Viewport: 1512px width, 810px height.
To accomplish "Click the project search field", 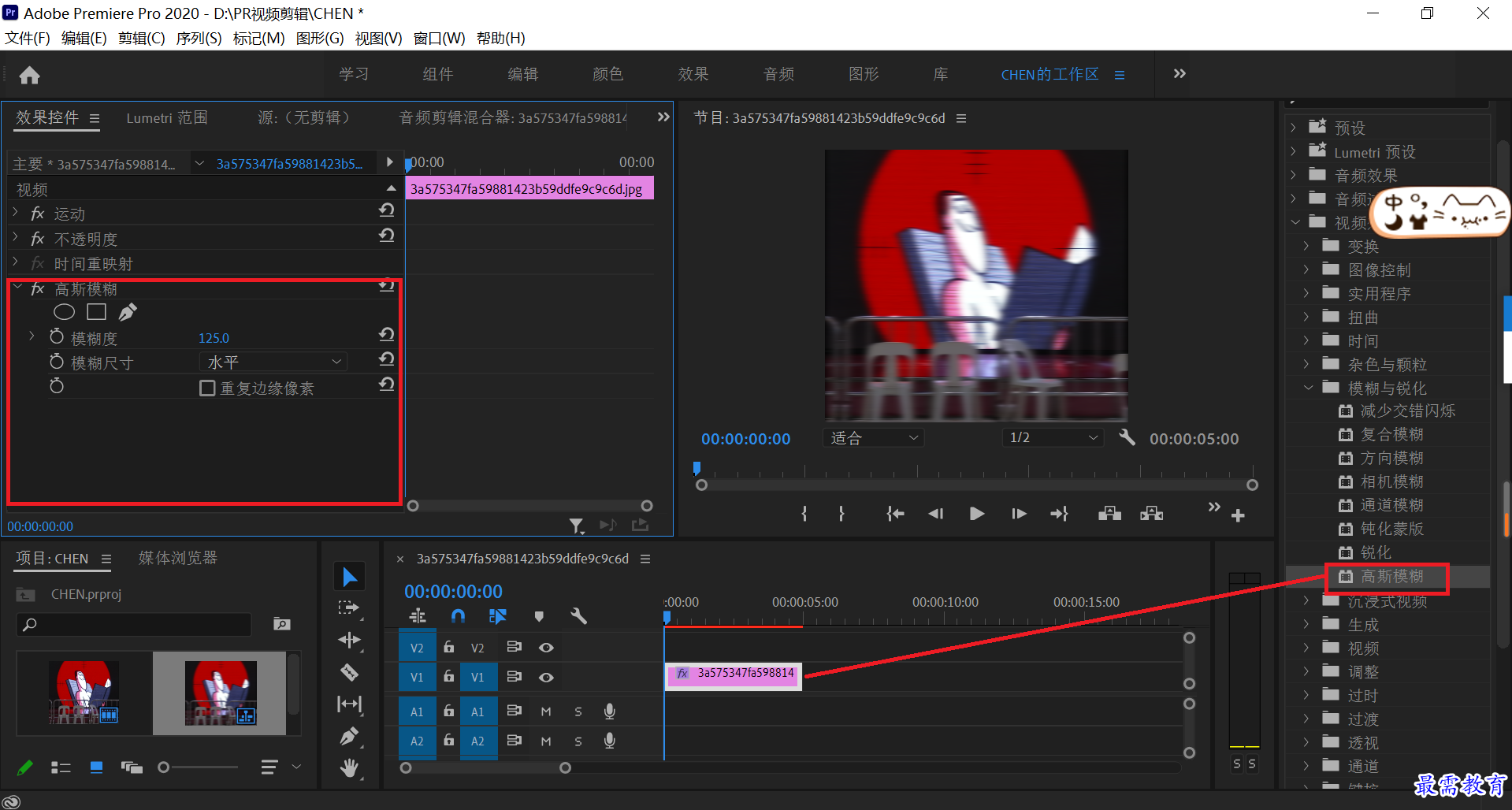I will tap(134, 625).
